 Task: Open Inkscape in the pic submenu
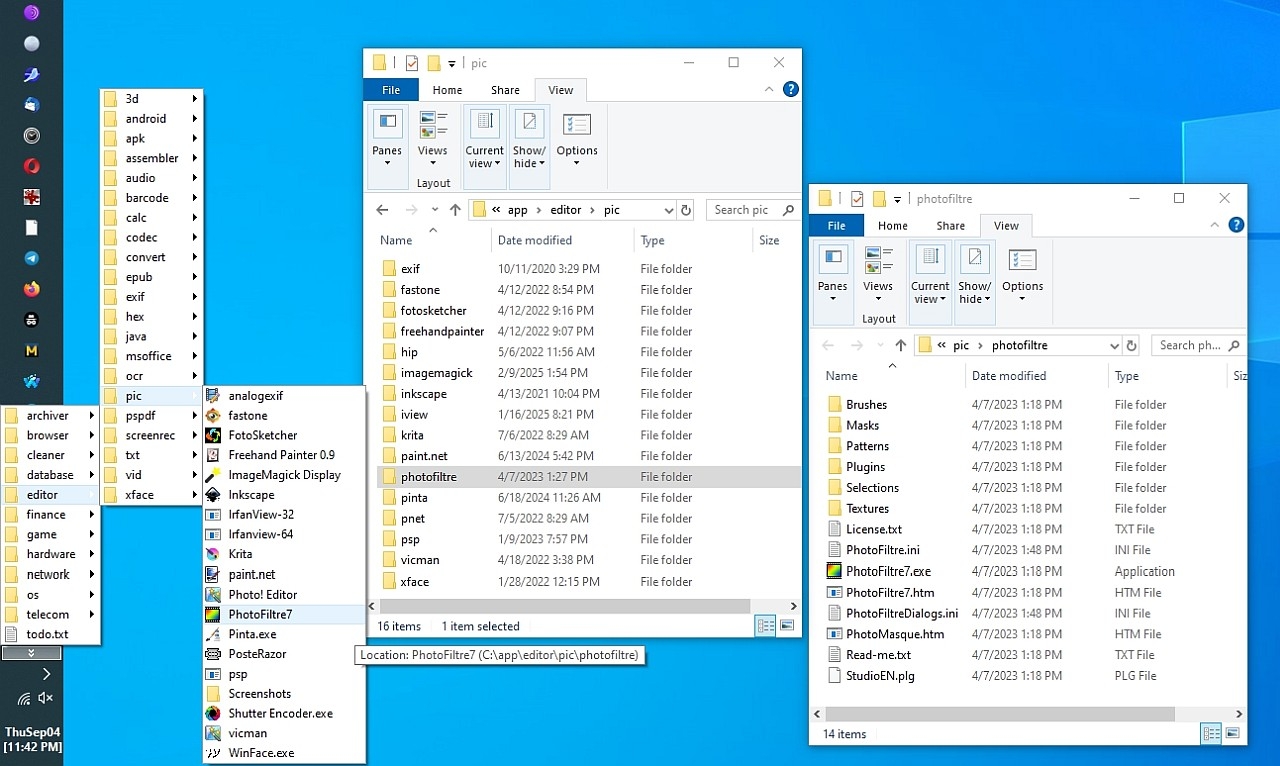[x=284, y=495]
